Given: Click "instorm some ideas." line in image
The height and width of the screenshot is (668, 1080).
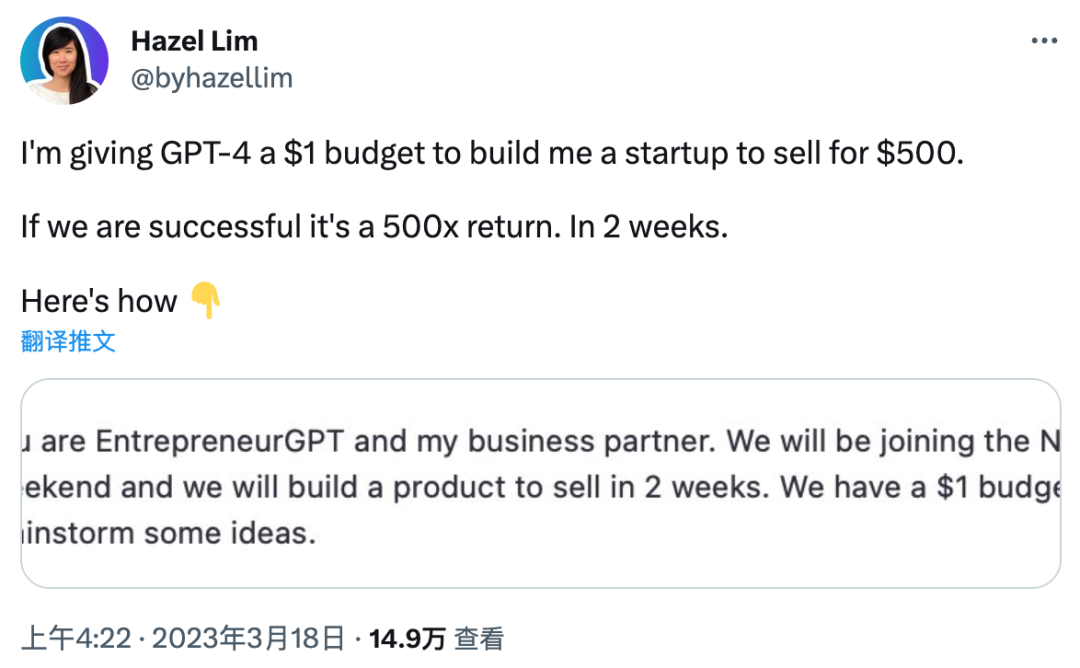Looking at the screenshot, I should pyautogui.click(x=168, y=533).
